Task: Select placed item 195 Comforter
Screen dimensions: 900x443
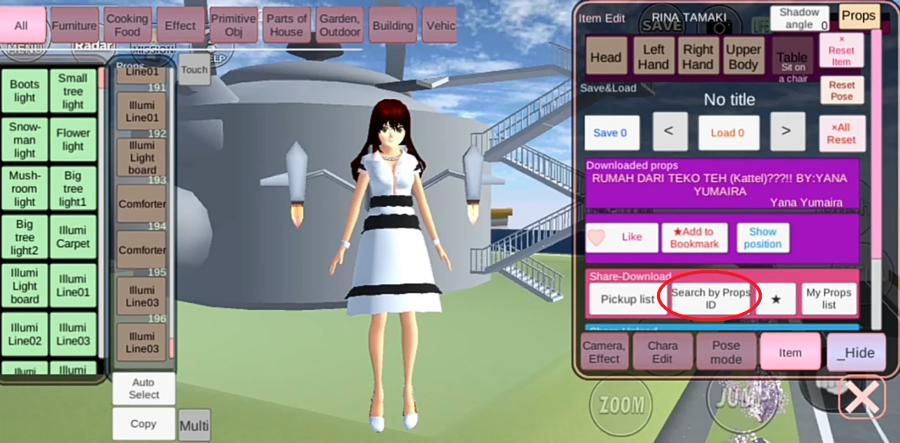Action: coord(142,250)
